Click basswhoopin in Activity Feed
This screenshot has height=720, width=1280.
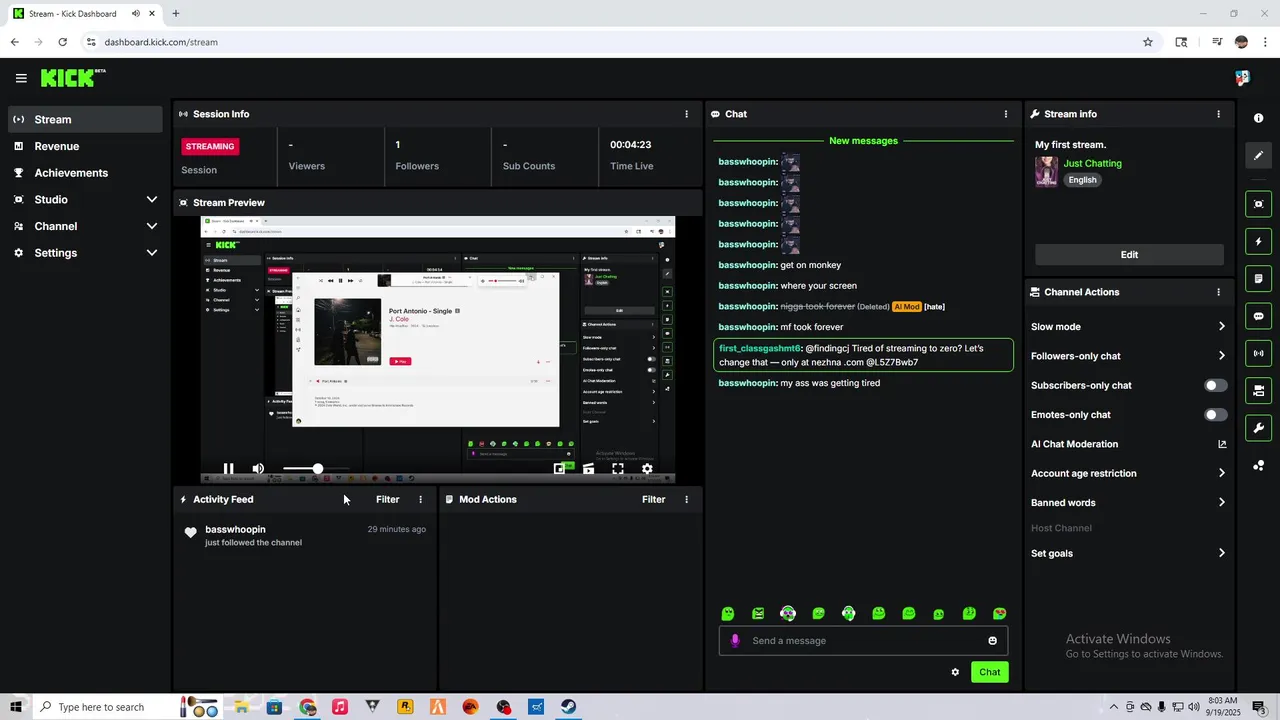(235, 529)
